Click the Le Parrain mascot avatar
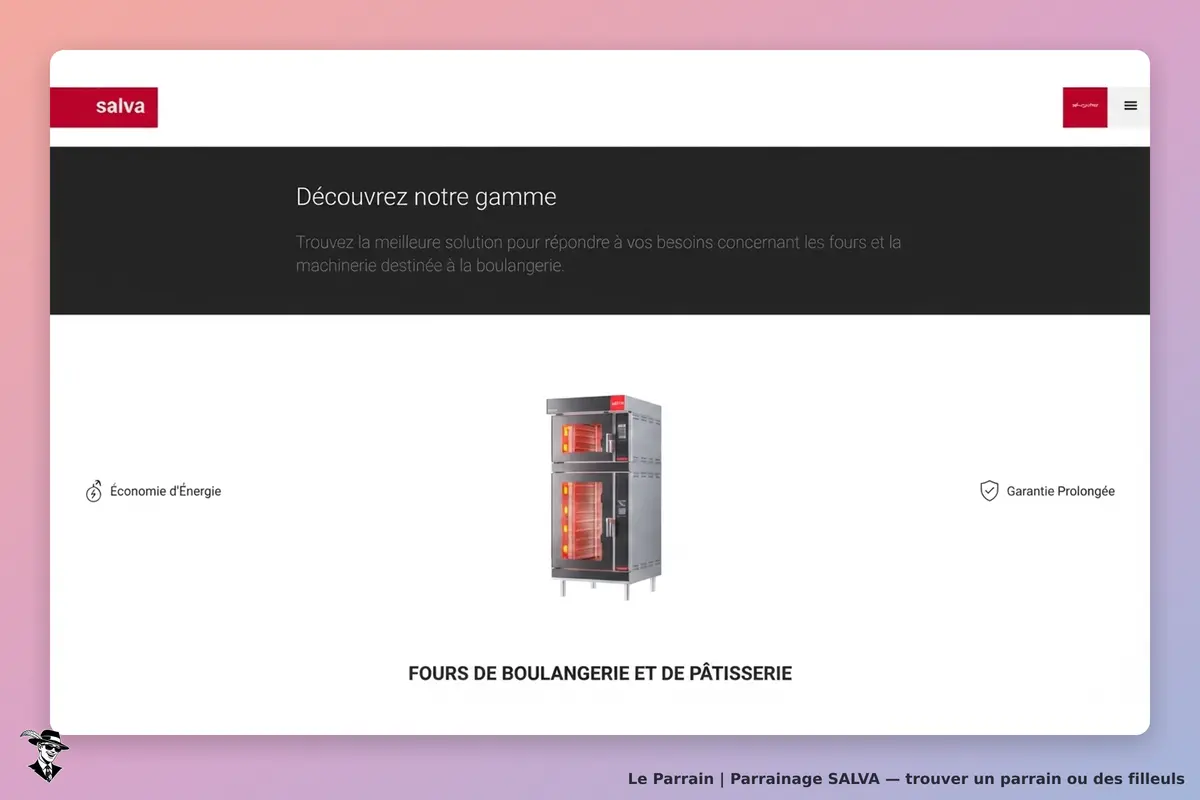The width and height of the screenshot is (1200, 800). [x=44, y=755]
